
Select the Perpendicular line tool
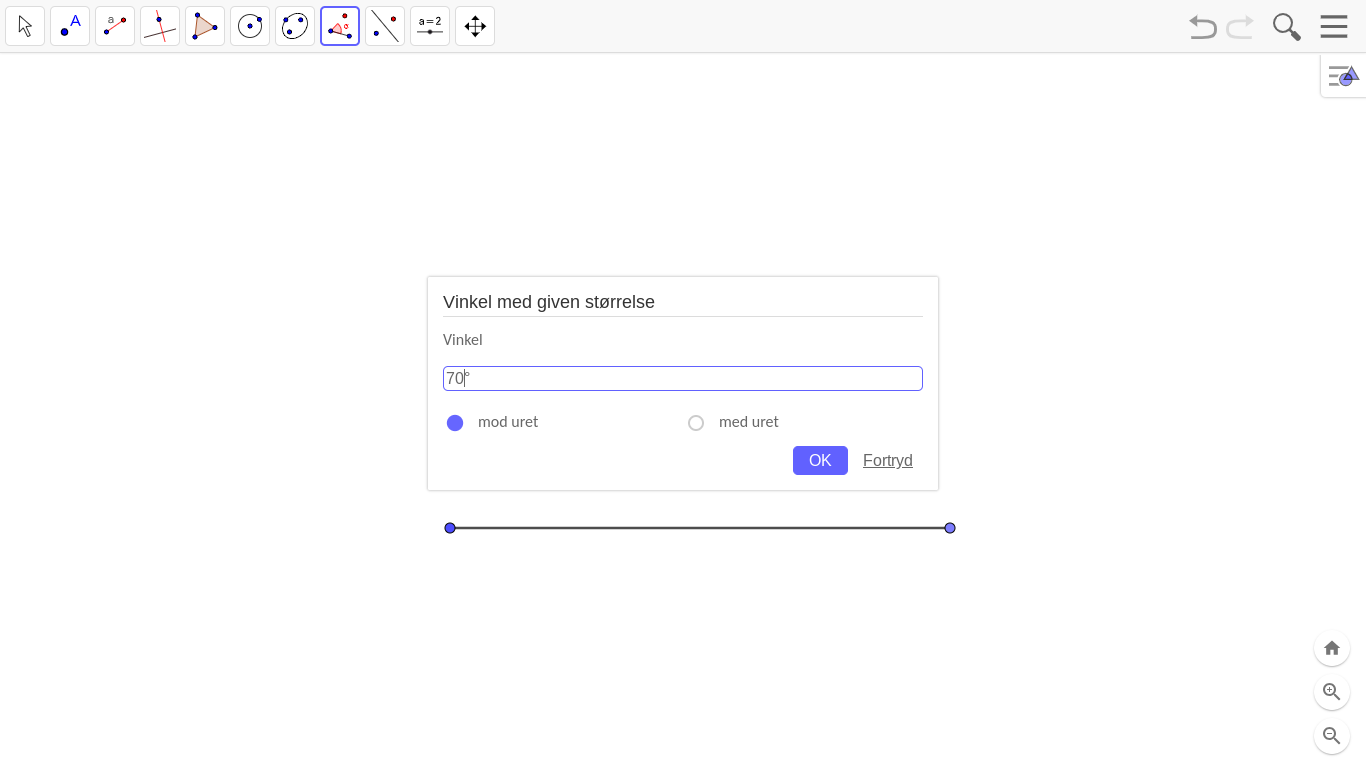[x=160, y=26]
